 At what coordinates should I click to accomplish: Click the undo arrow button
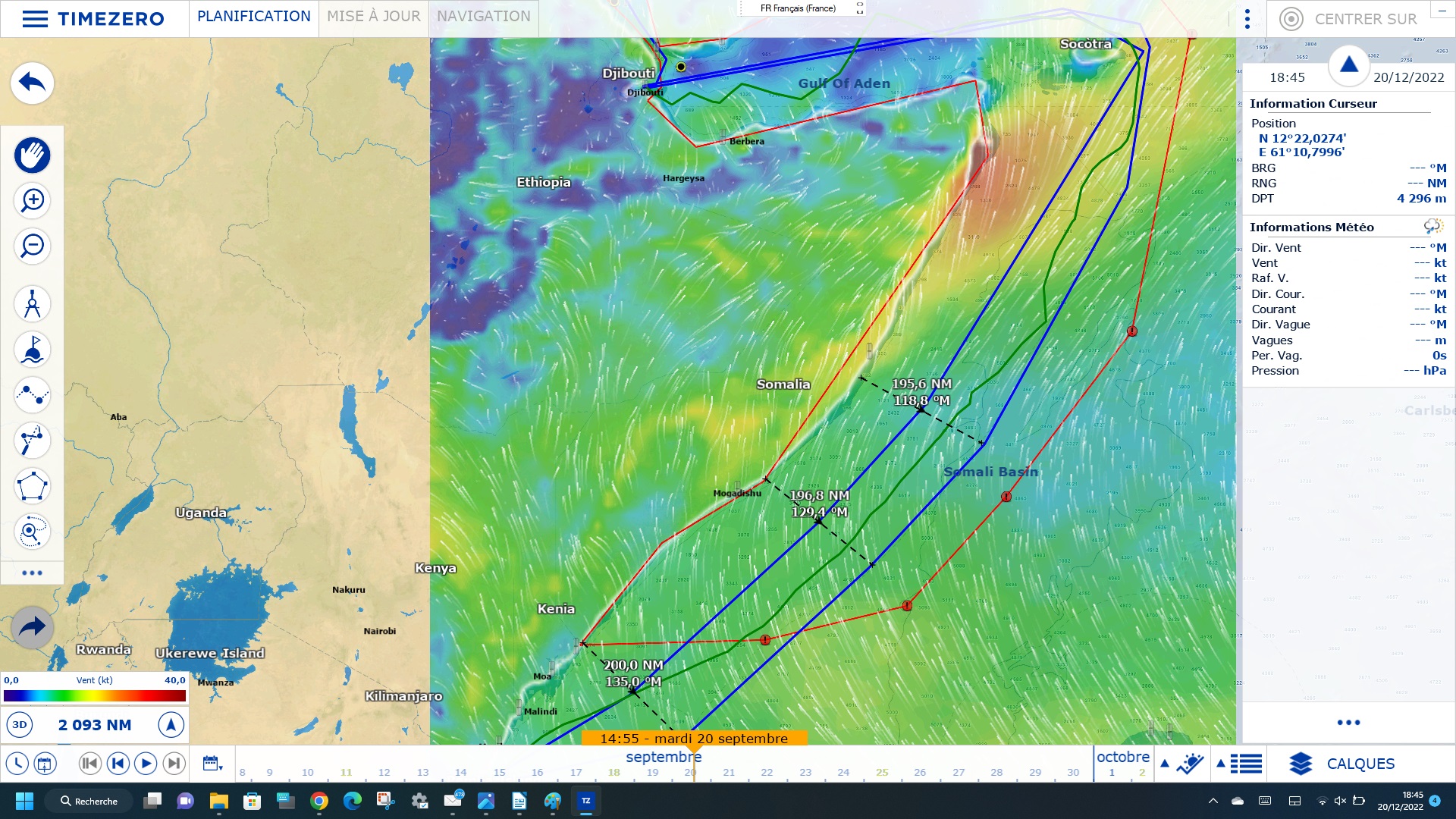click(32, 83)
